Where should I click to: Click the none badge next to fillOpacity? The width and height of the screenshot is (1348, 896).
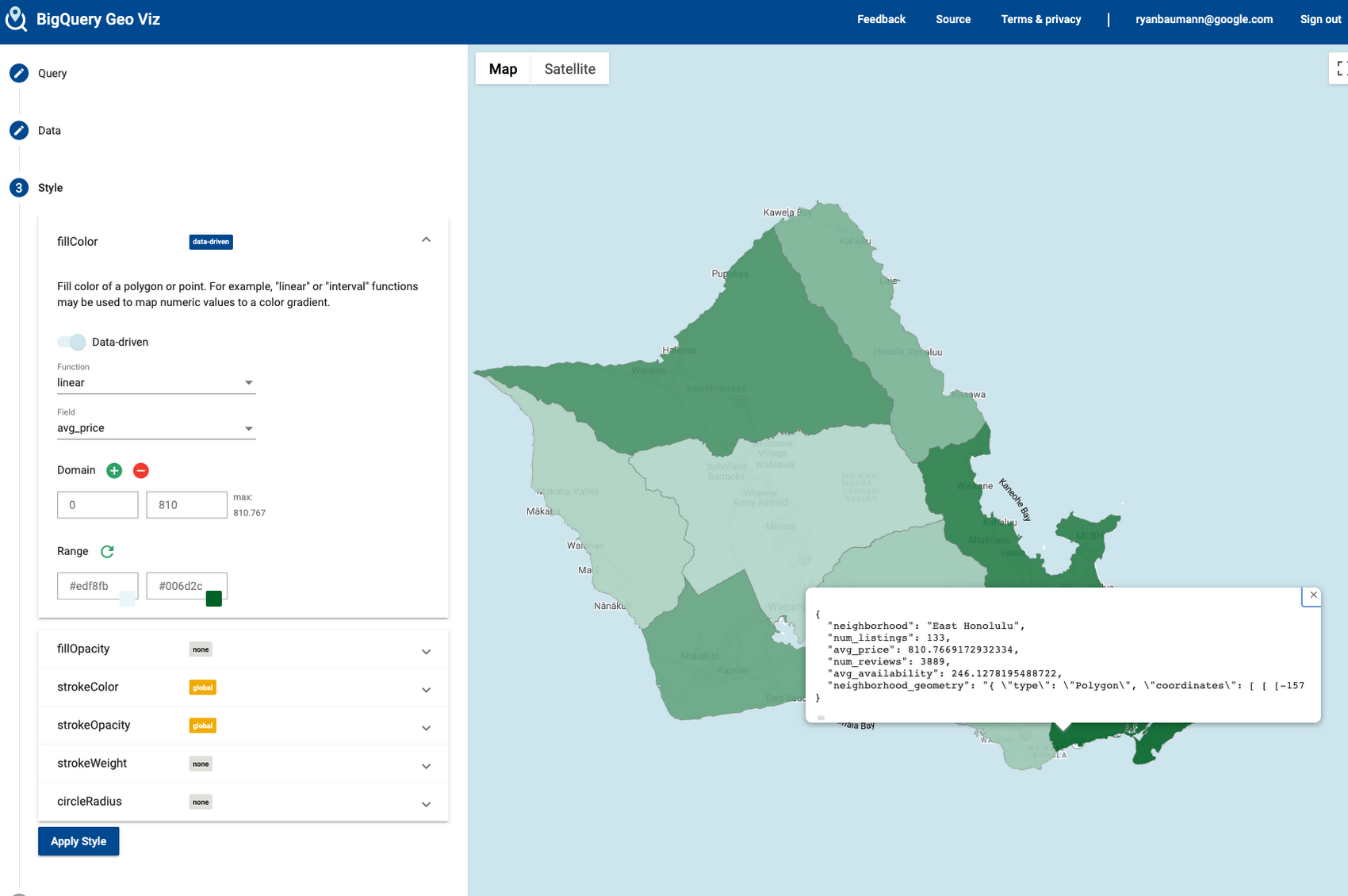pos(201,649)
